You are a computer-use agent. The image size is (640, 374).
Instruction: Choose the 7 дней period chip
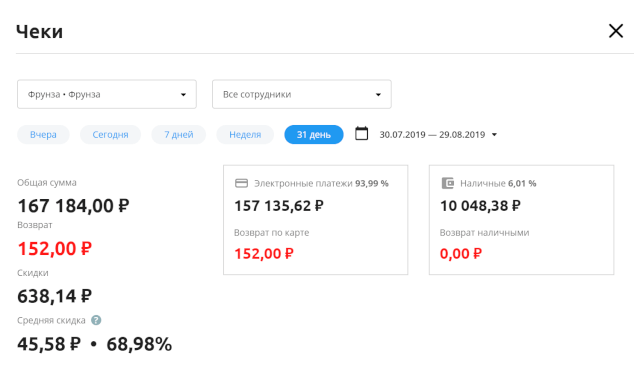(x=179, y=134)
